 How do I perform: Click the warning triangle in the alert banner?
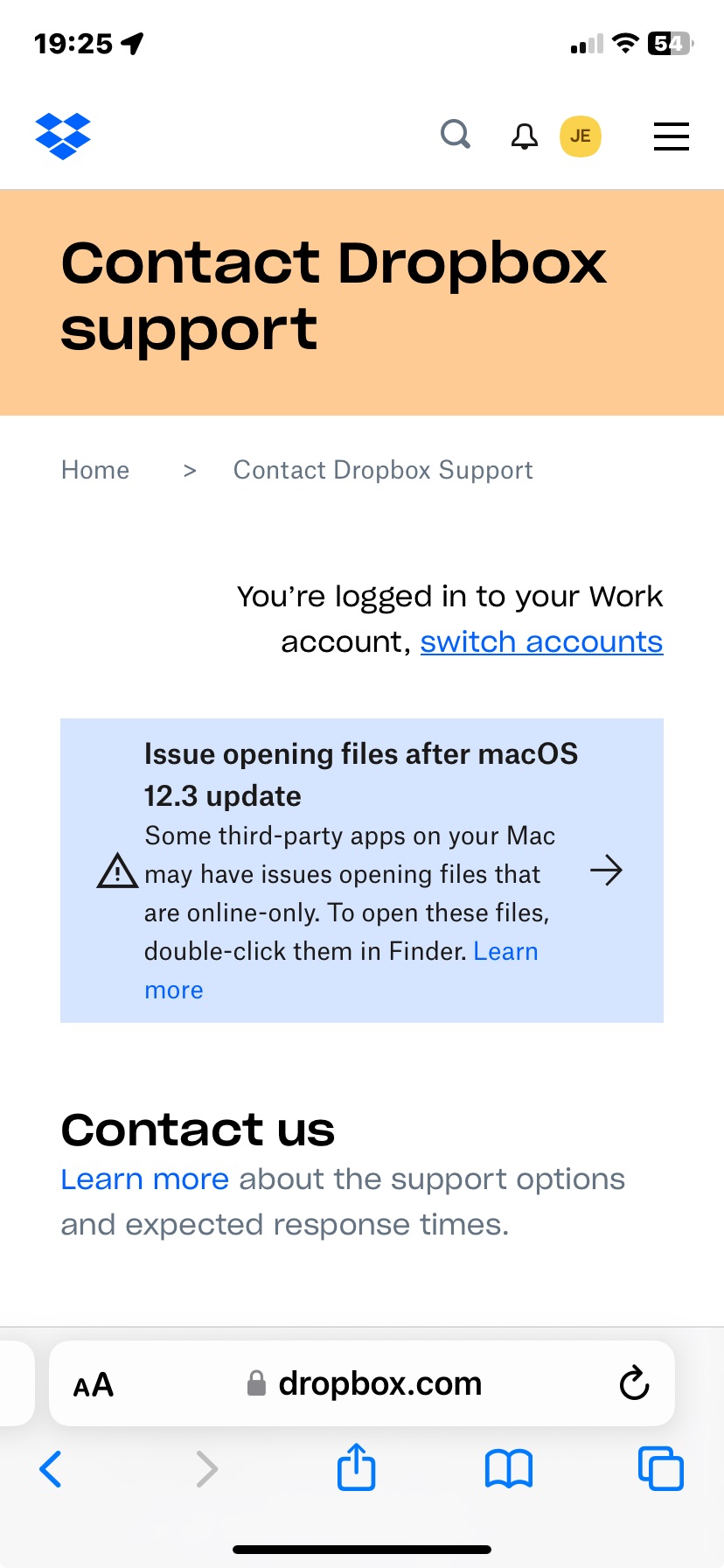(x=116, y=871)
